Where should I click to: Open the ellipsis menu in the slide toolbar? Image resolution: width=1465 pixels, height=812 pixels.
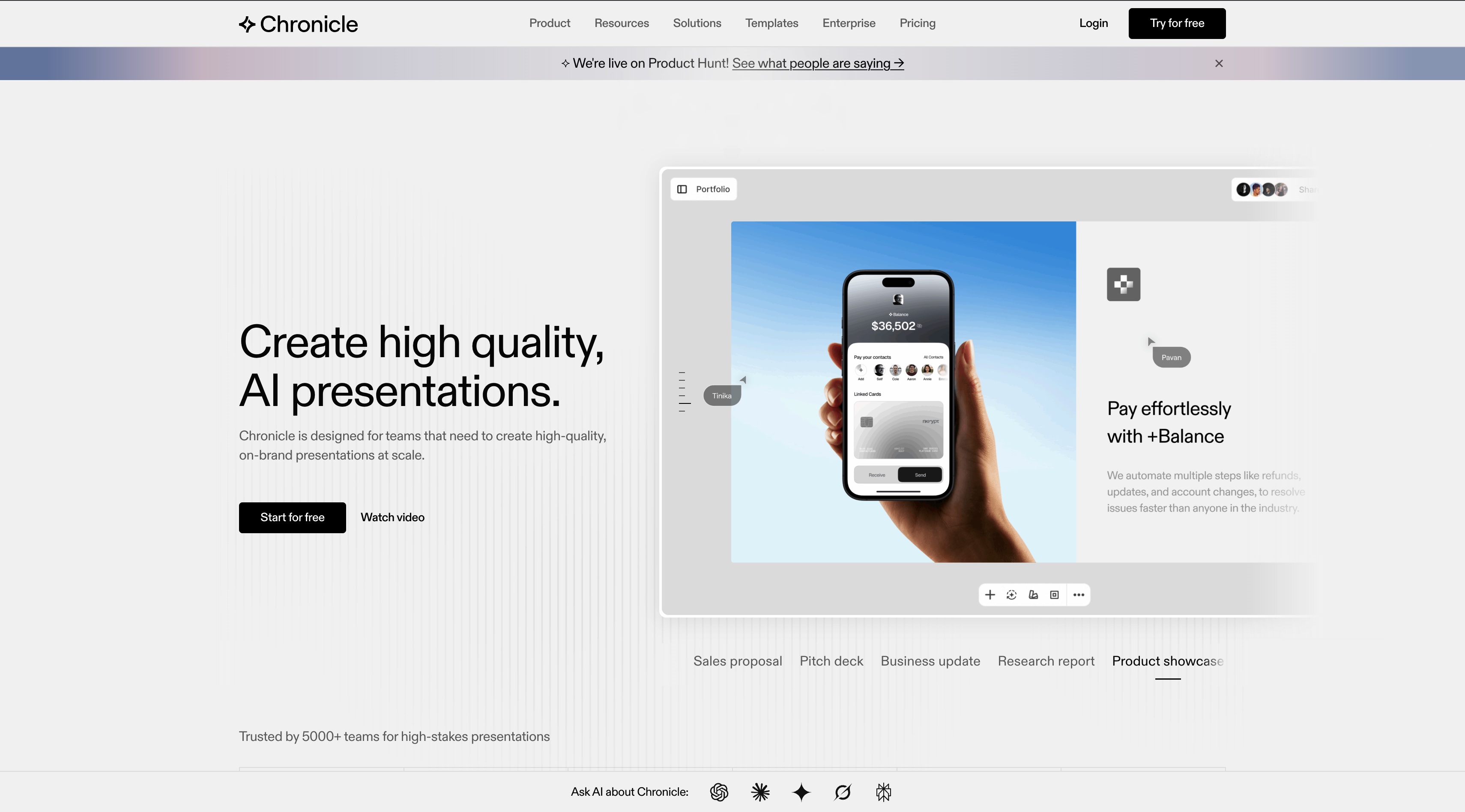click(1078, 594)
